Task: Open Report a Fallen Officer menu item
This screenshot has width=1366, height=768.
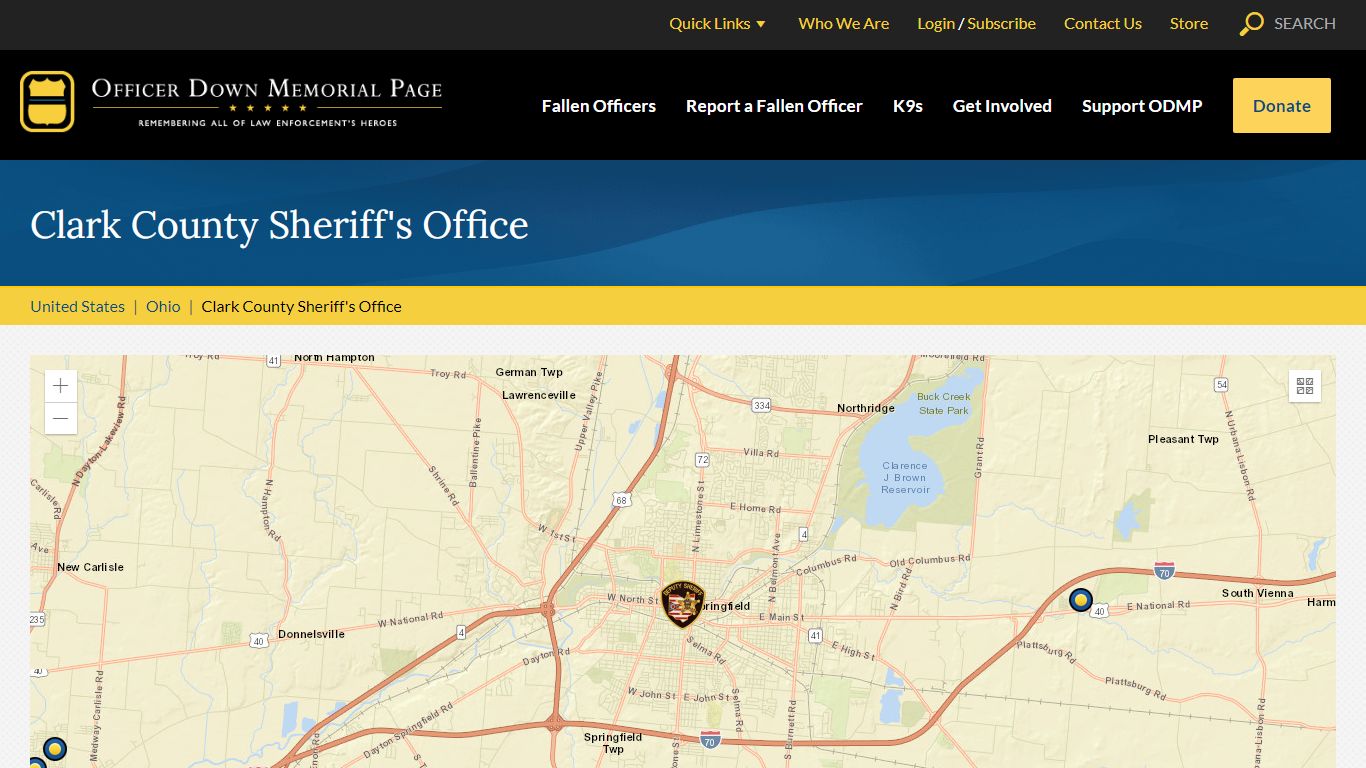Action: coord(774,106)
